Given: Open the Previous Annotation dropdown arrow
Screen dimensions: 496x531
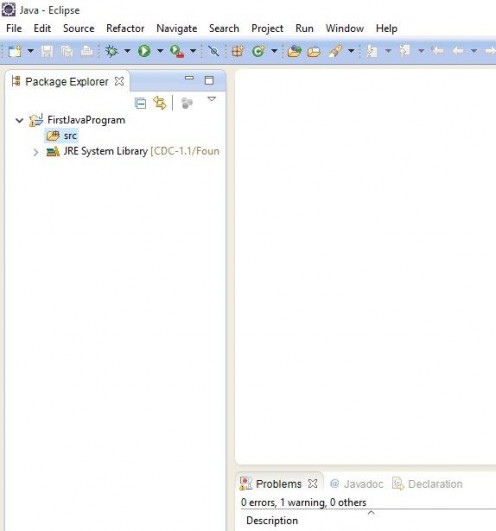Looking at the screenshot, I should (x=421, y=51).
